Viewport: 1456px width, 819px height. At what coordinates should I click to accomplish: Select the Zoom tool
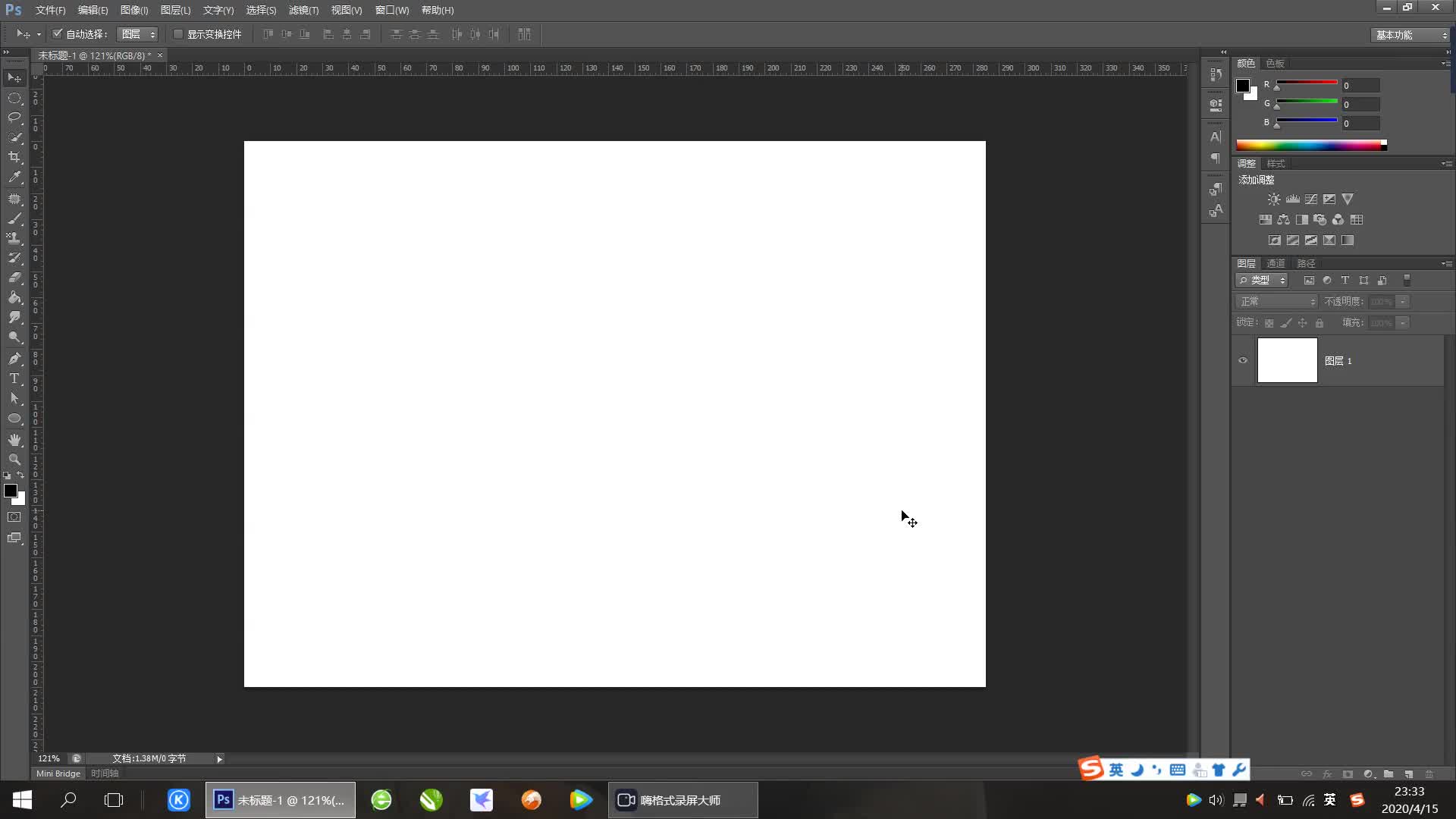tap(14, 460)
